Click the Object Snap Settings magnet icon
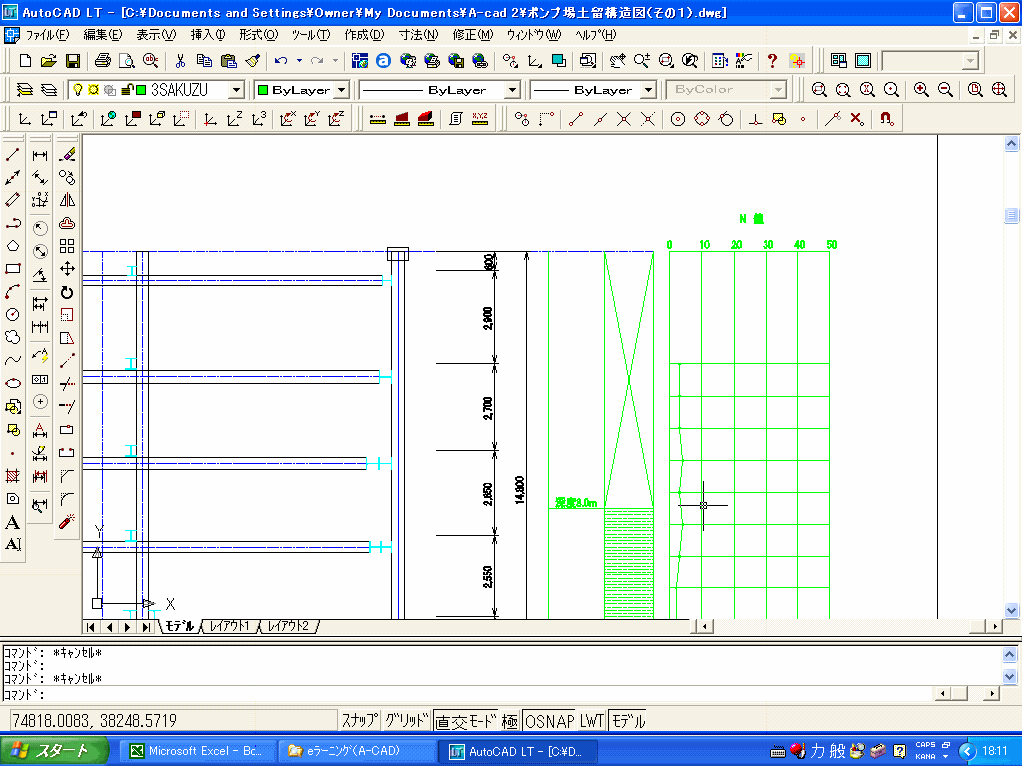The height and width of the screenshot is (767, 1023). (x=886, y=119)
